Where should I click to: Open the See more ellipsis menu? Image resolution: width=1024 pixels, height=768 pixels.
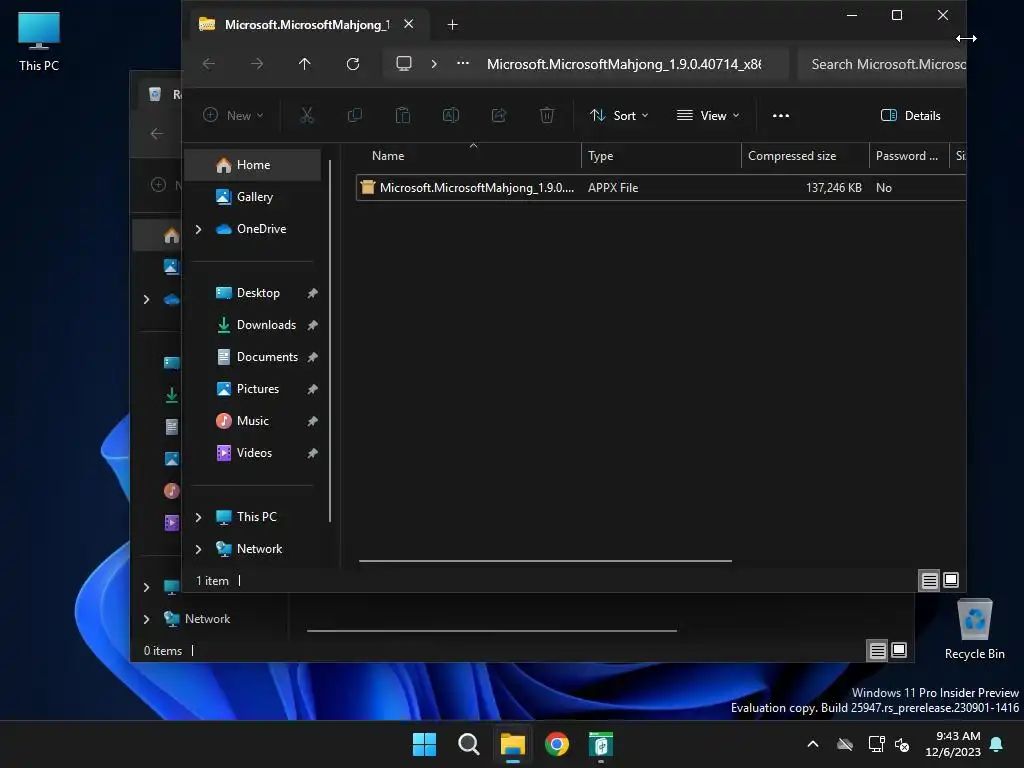click(x=780, y=116)
